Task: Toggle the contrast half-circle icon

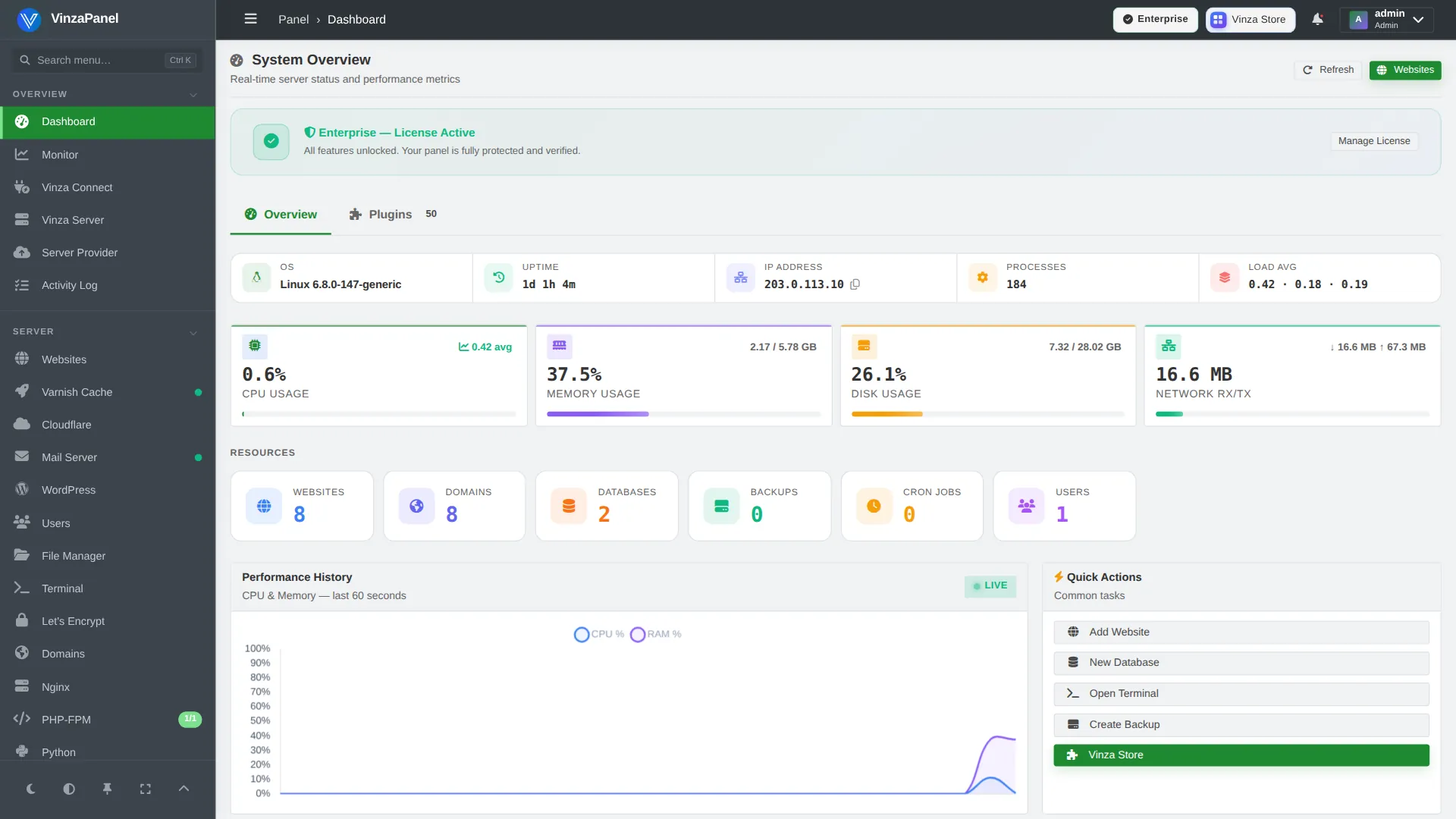Action: 69,789
